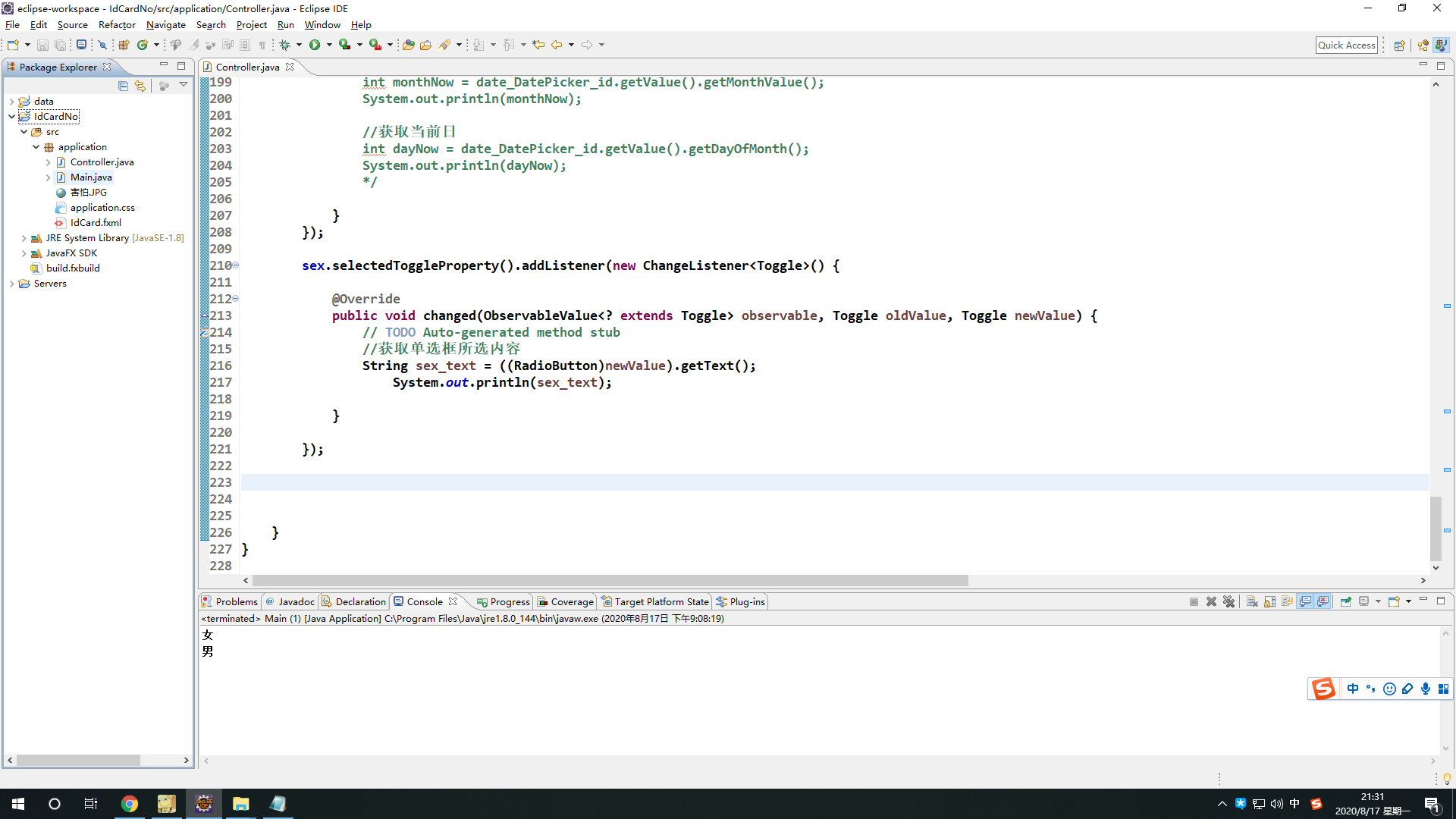Collapse the application package node
The image size is (1456, 819).
tap(36, 146)
